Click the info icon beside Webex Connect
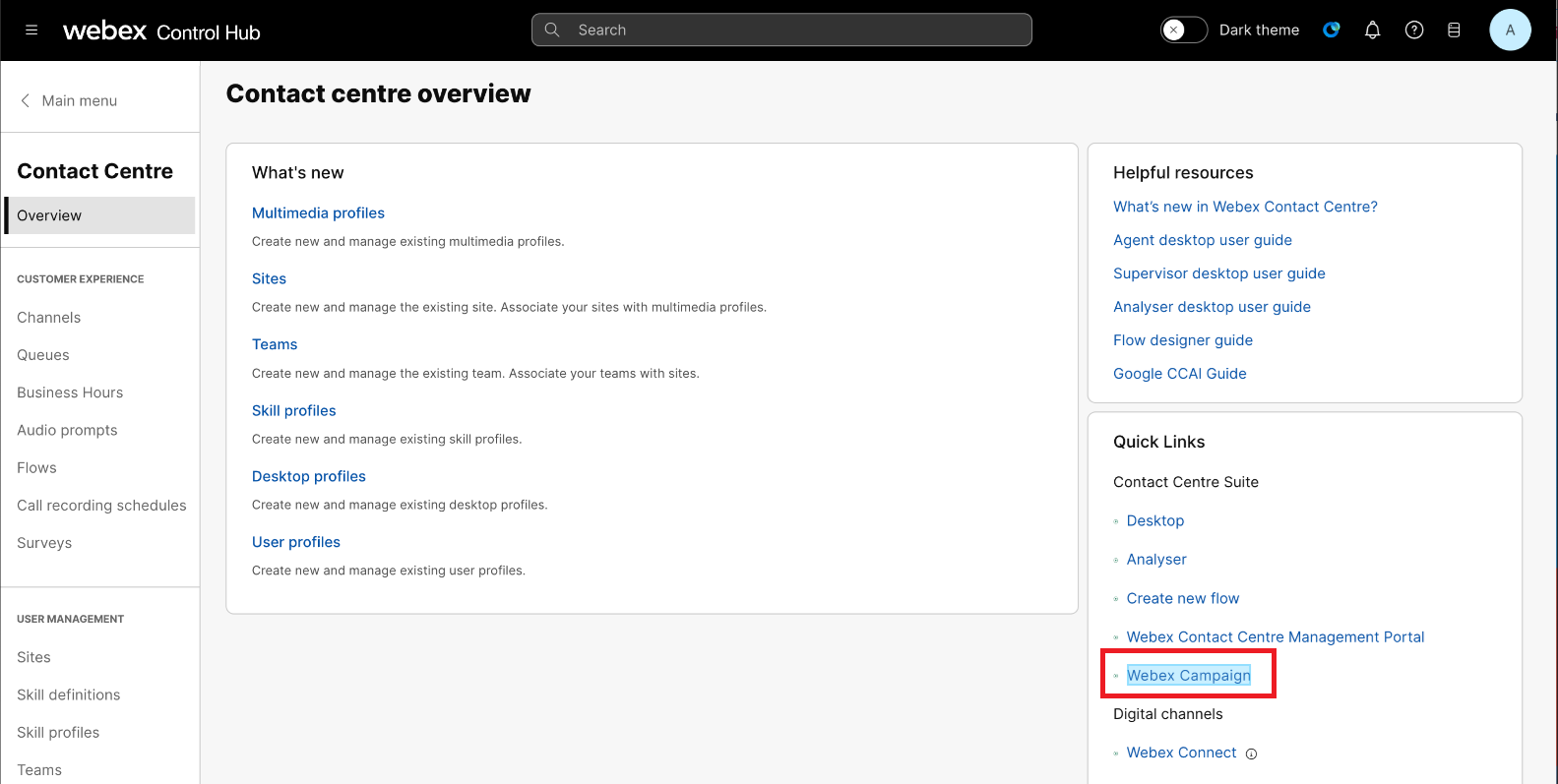The image size is (1558, 784). click(1252, 754)
